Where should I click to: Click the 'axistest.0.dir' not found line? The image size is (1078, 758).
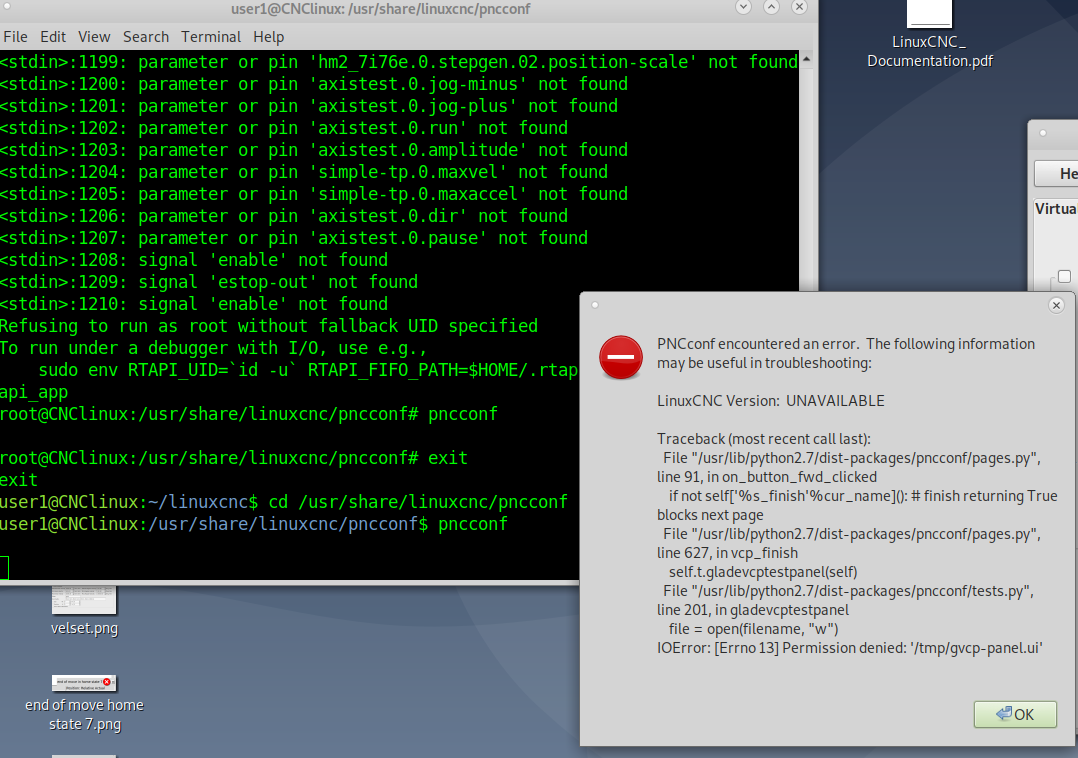tap(284, 216)
